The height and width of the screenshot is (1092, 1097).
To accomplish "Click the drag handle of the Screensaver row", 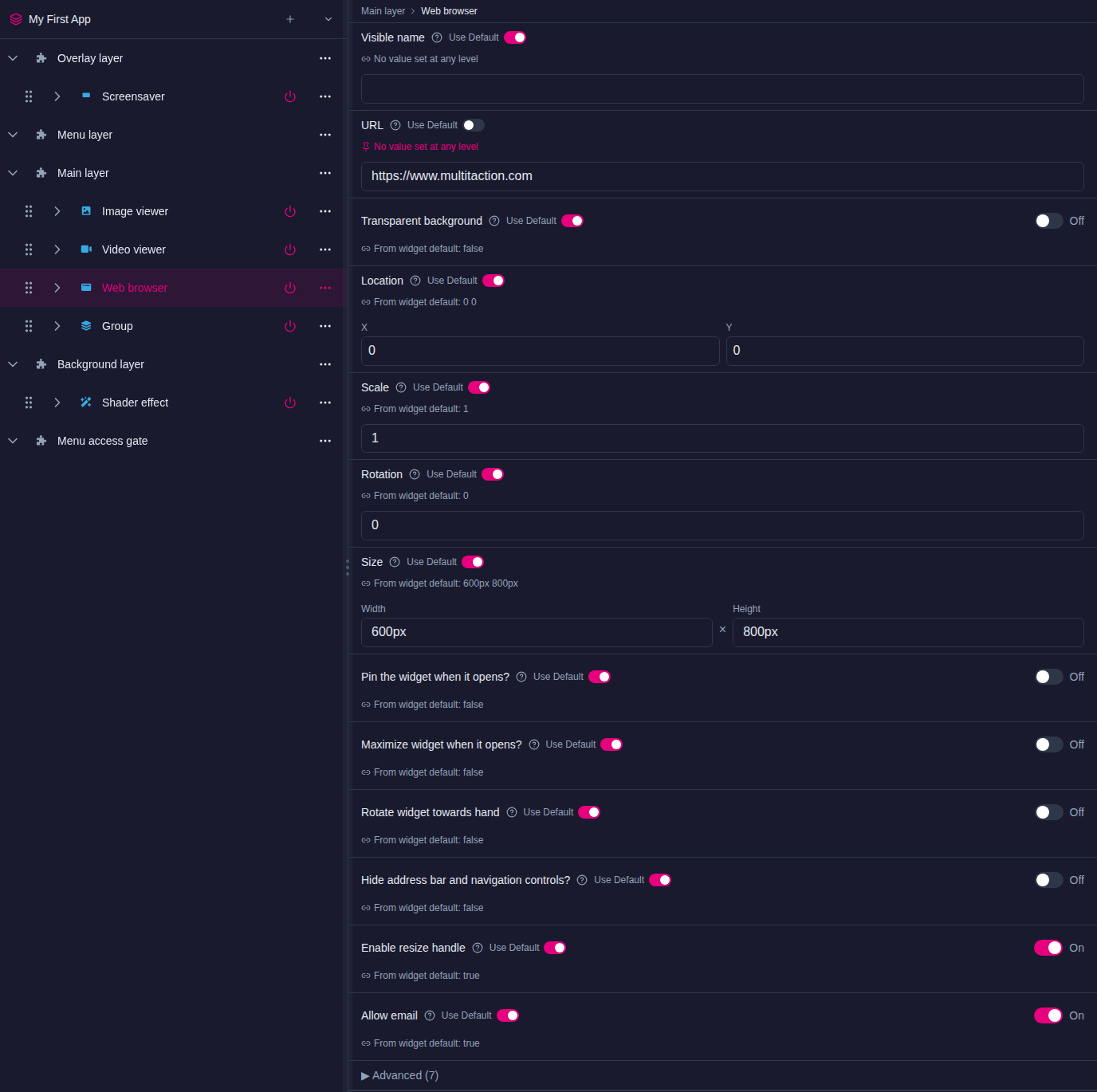I will coord(29,96).
